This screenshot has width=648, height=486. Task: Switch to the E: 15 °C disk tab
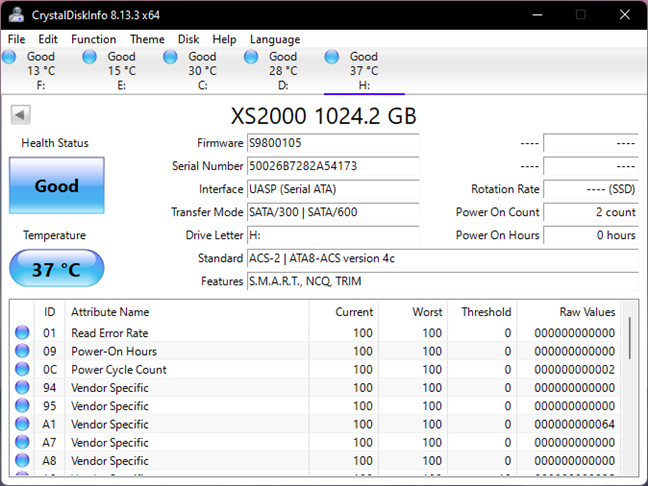coord(122,71)
